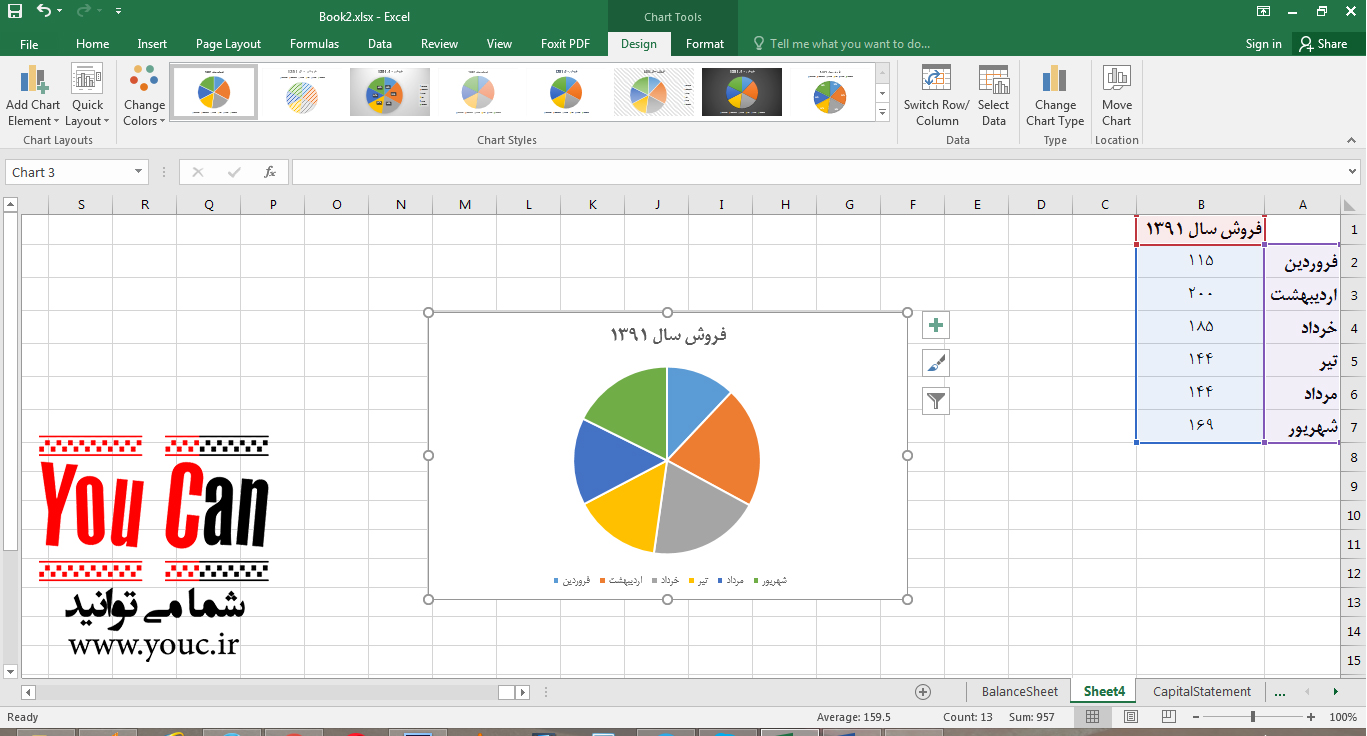Click the Select All corner triangle
This screenshot has width=1367, height=736.
1352,205
